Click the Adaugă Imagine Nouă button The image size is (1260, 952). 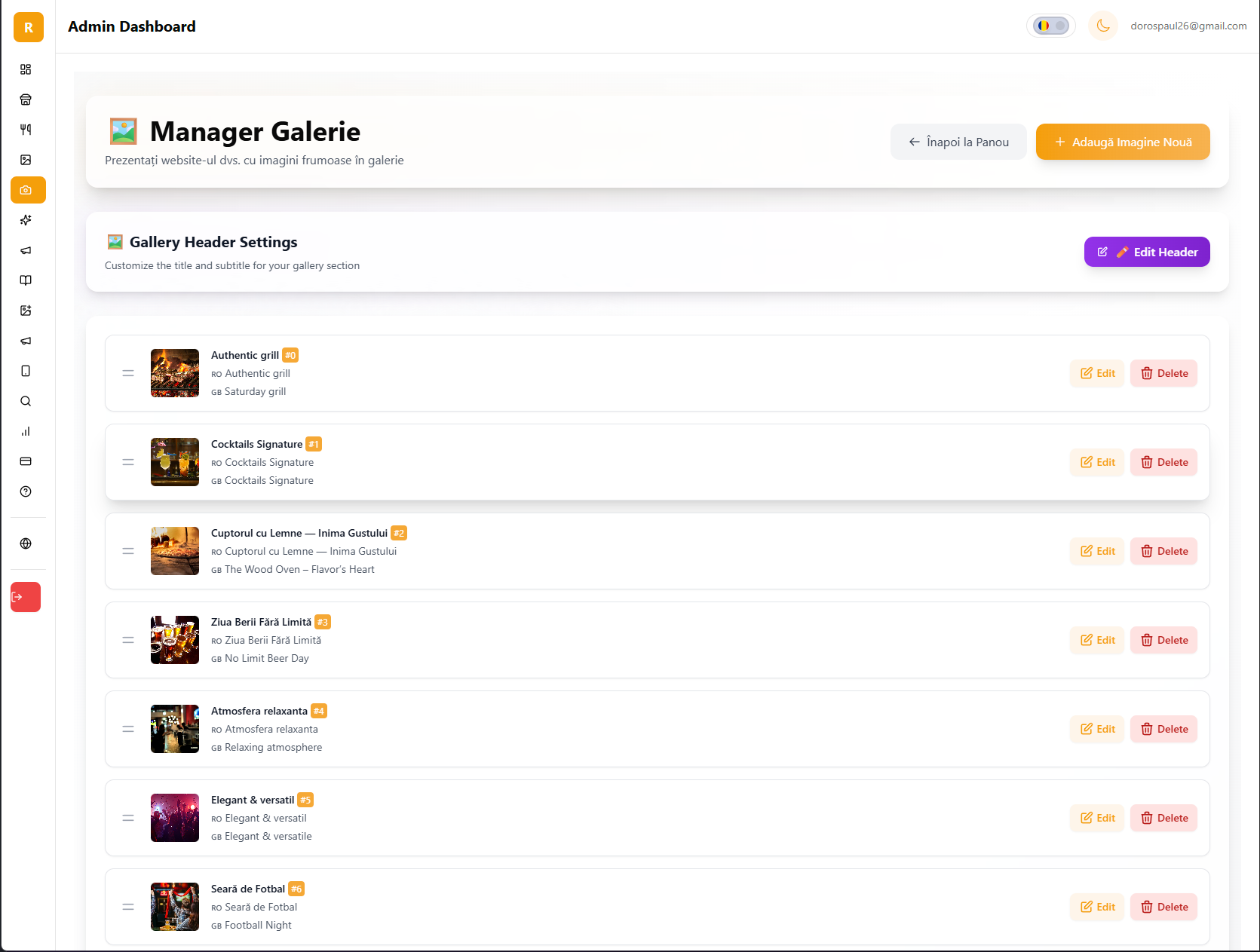pos(1122,142)
